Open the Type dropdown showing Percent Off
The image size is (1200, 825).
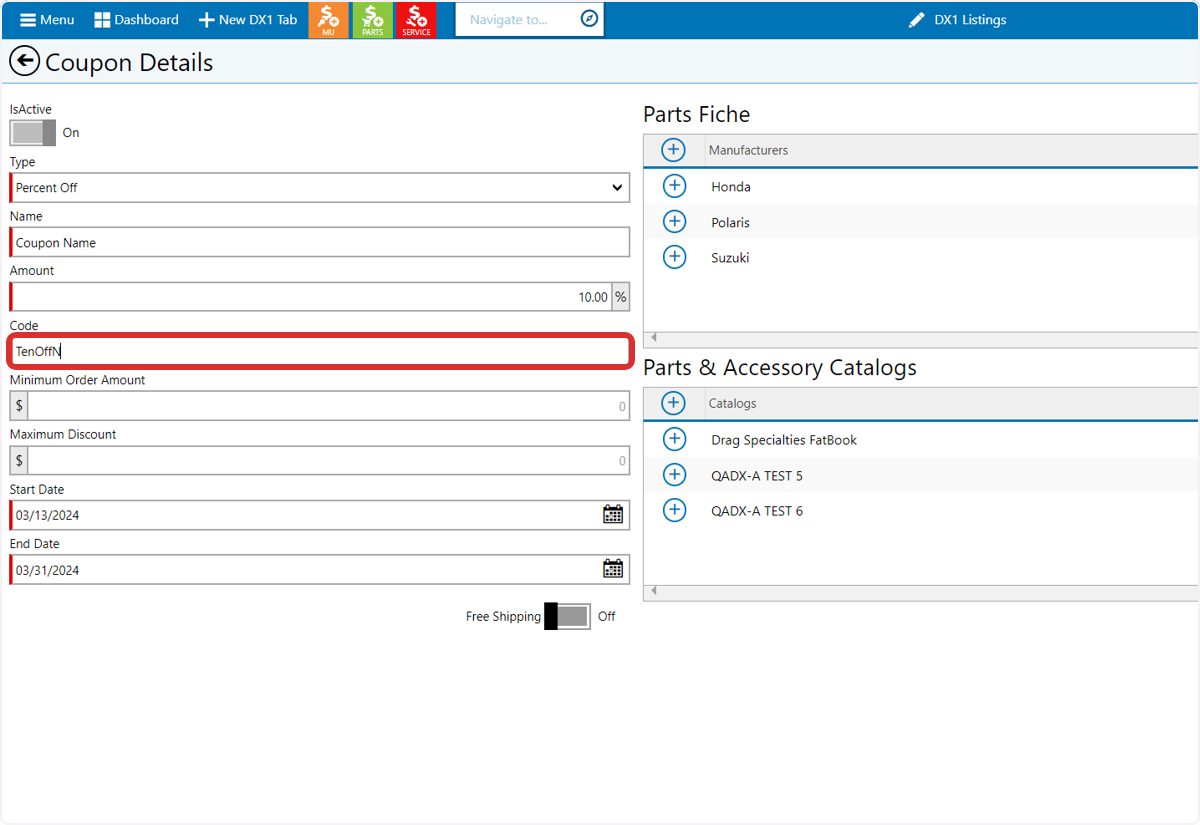(320, 187)
